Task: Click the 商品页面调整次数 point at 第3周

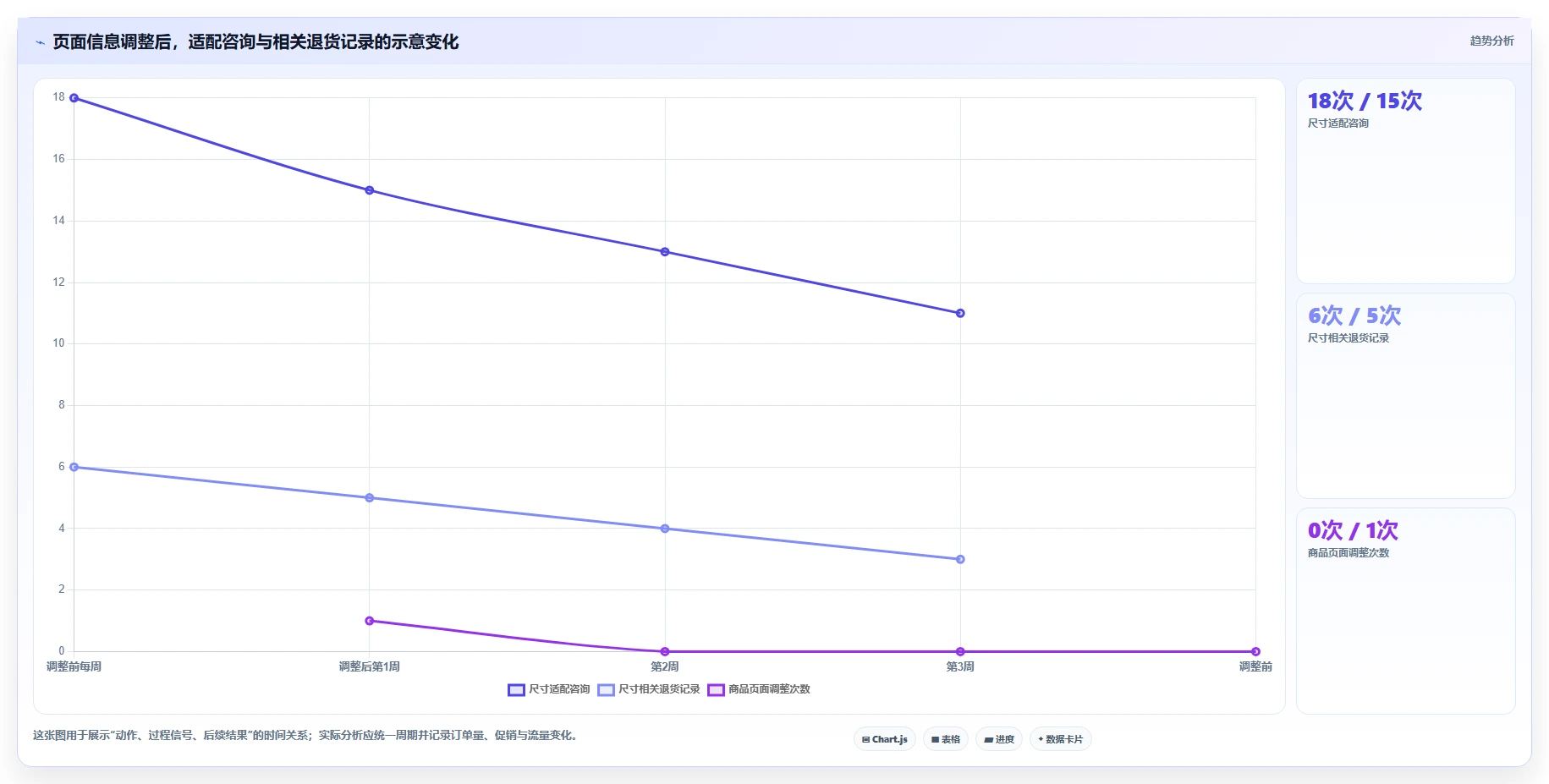Action: click(x=960, y=651)
